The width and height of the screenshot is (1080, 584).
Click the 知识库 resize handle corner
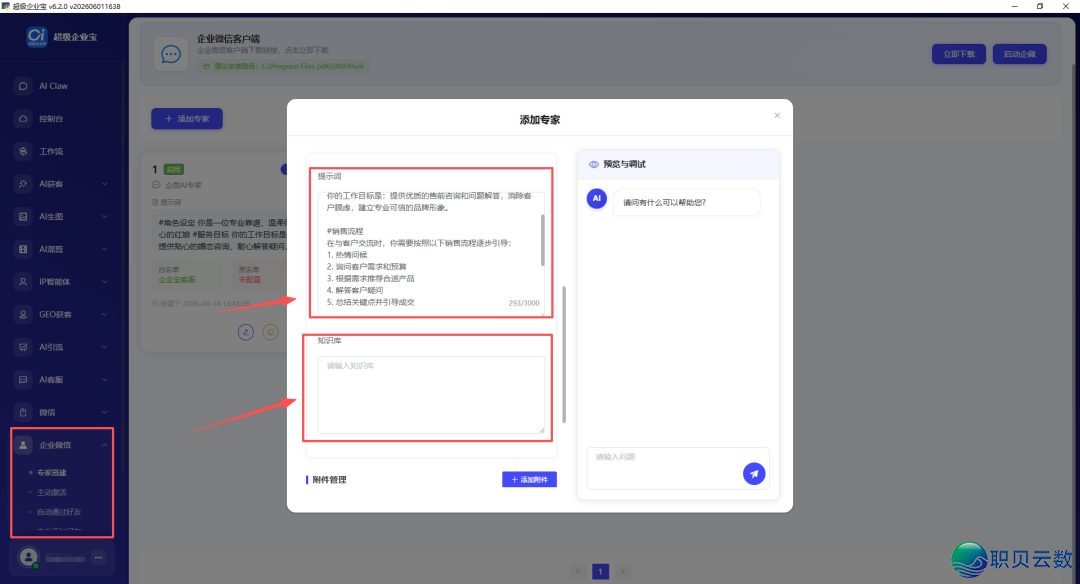[x=542, y=431]
